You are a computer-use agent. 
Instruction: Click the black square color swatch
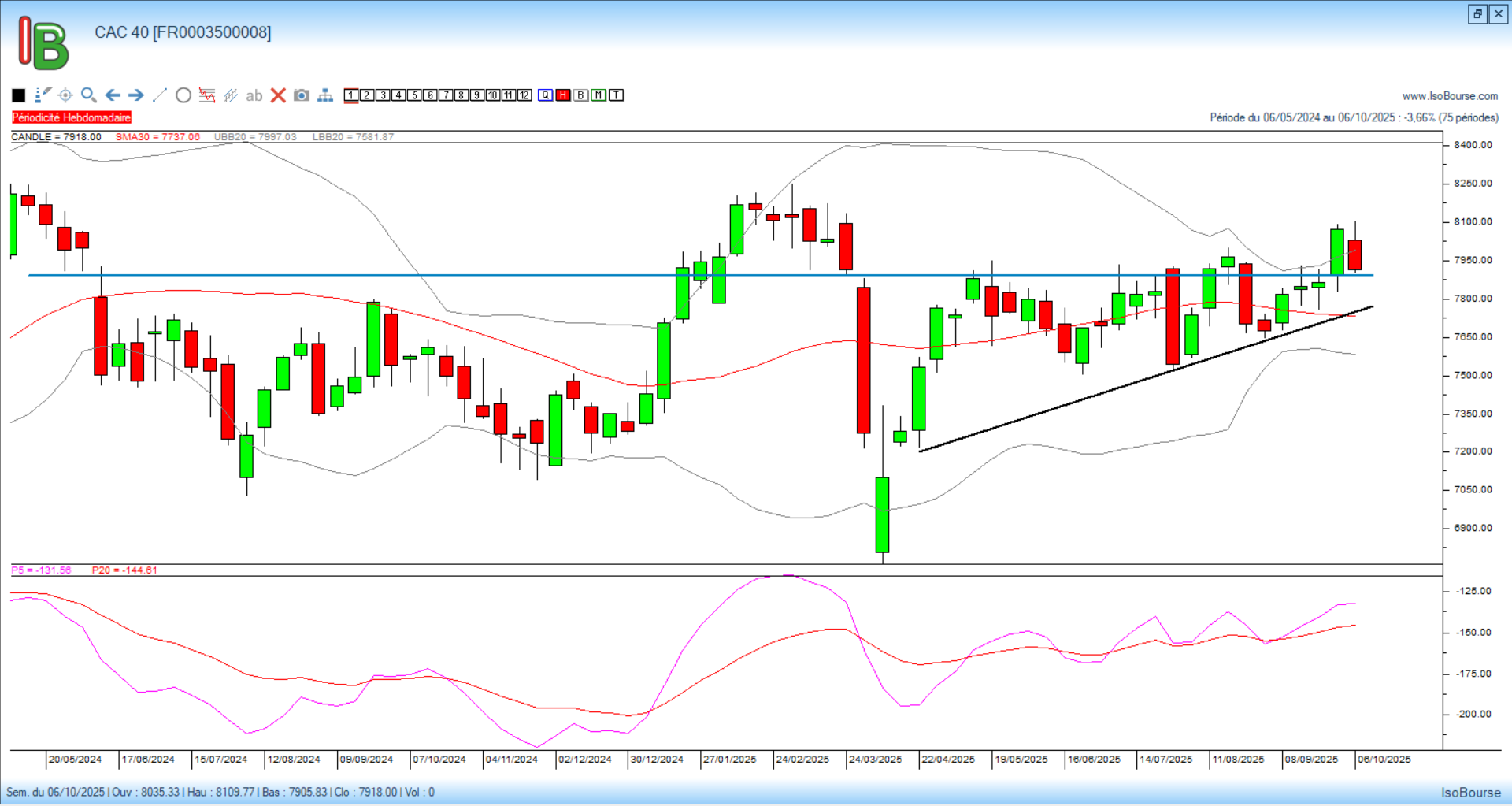(19, 95)
